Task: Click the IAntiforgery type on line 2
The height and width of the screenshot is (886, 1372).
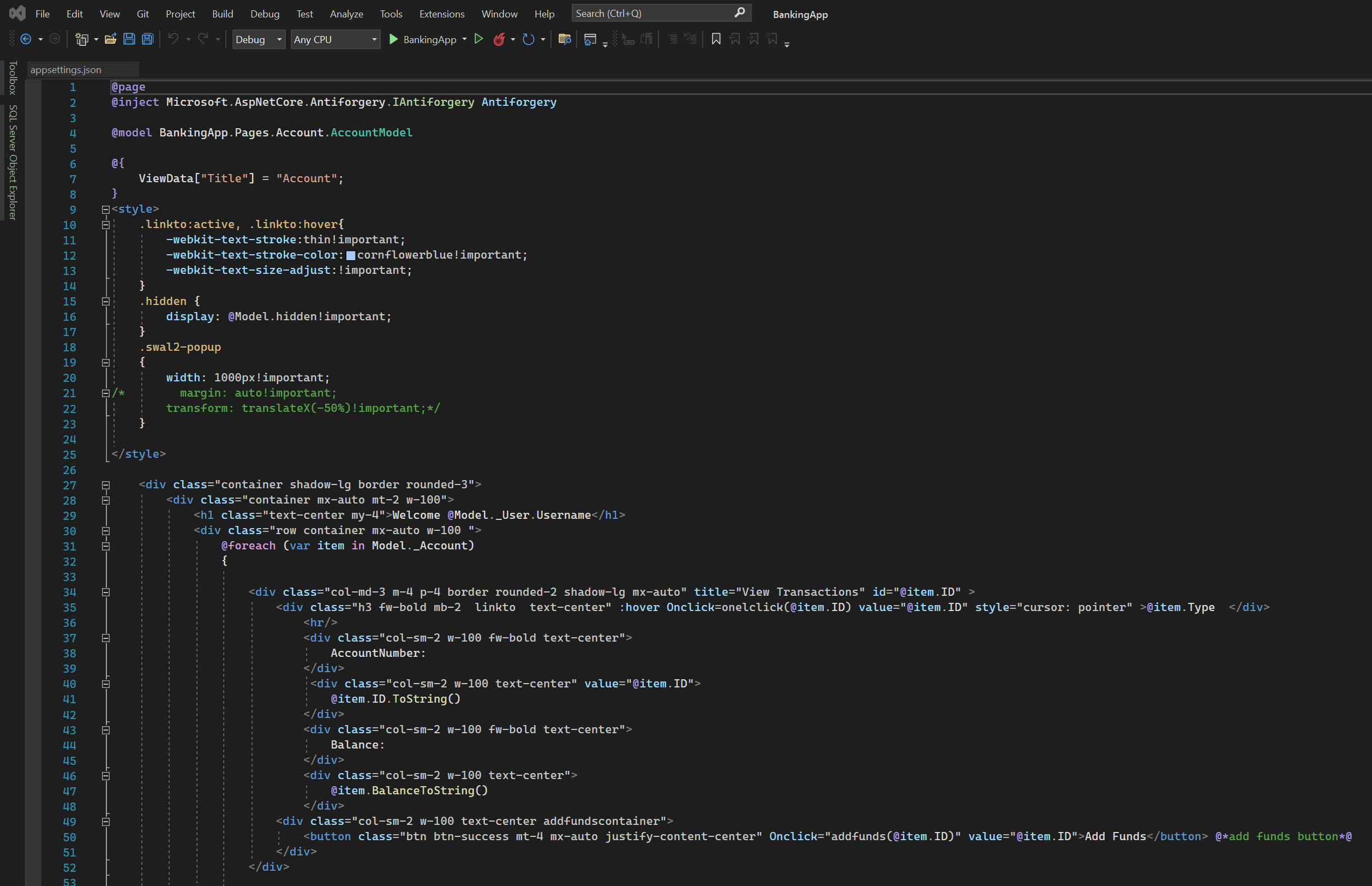Action: (x=433, y=102)
